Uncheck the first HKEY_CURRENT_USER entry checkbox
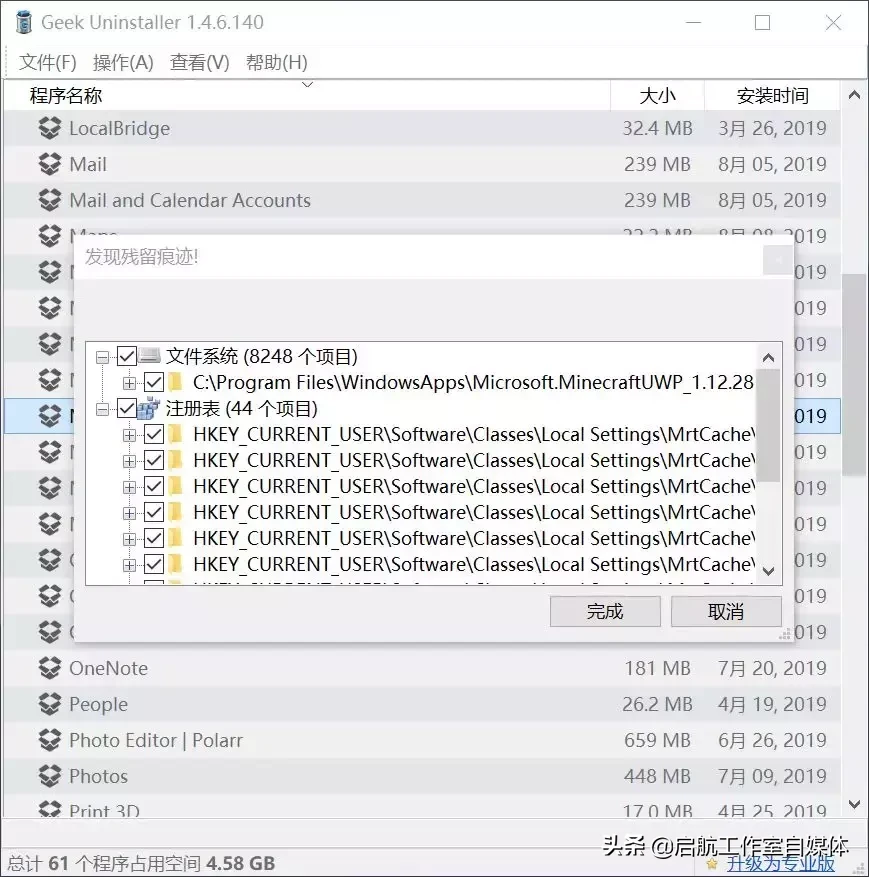This screenshot has width=869, height=877. pos(154,434)
